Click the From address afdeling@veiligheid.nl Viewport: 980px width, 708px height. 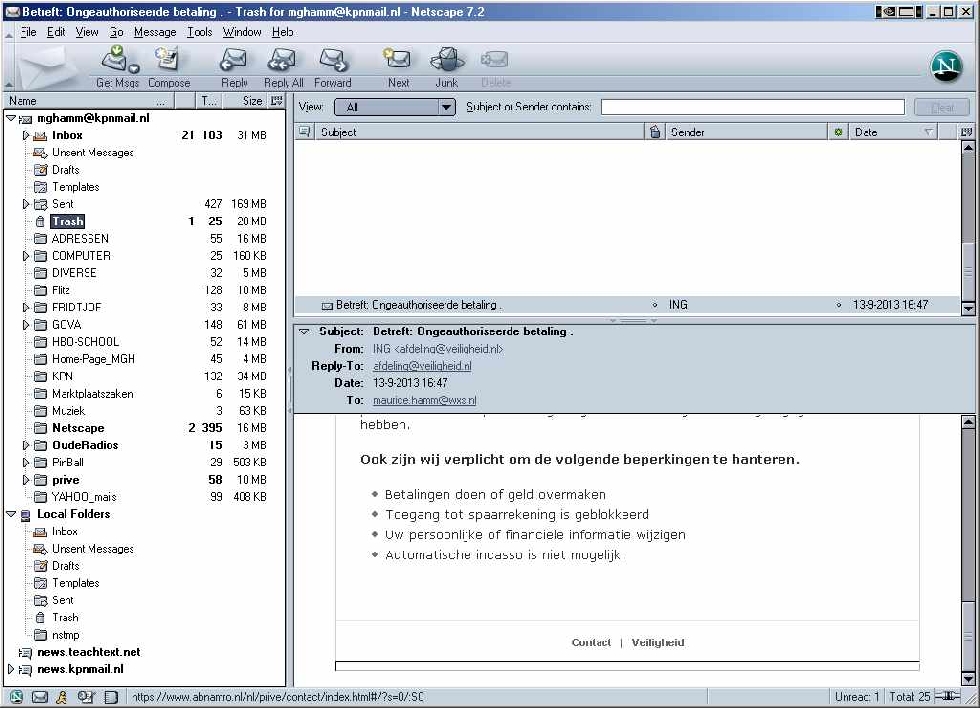coord(438,349)
